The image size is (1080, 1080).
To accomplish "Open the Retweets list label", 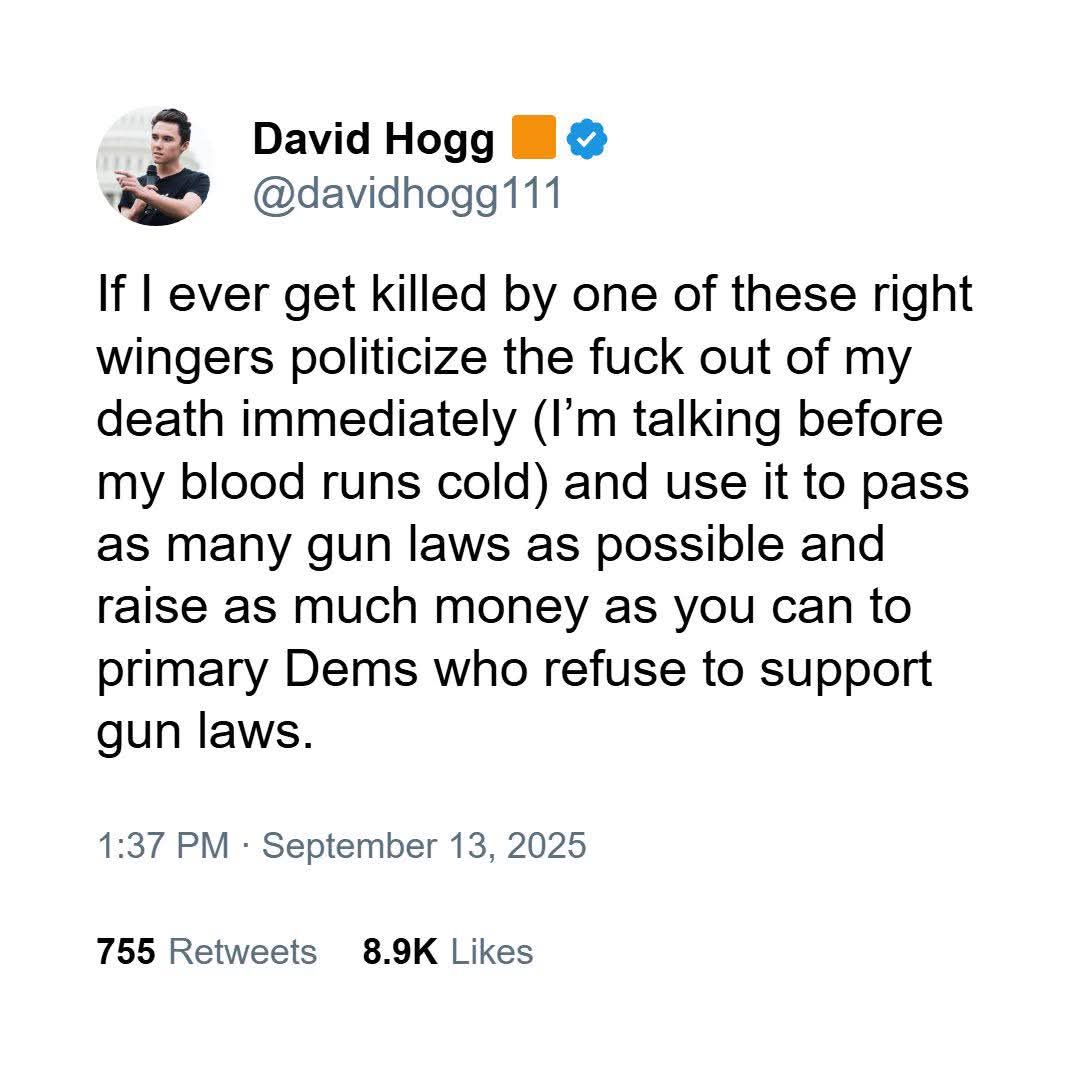I will coord(243,952).
